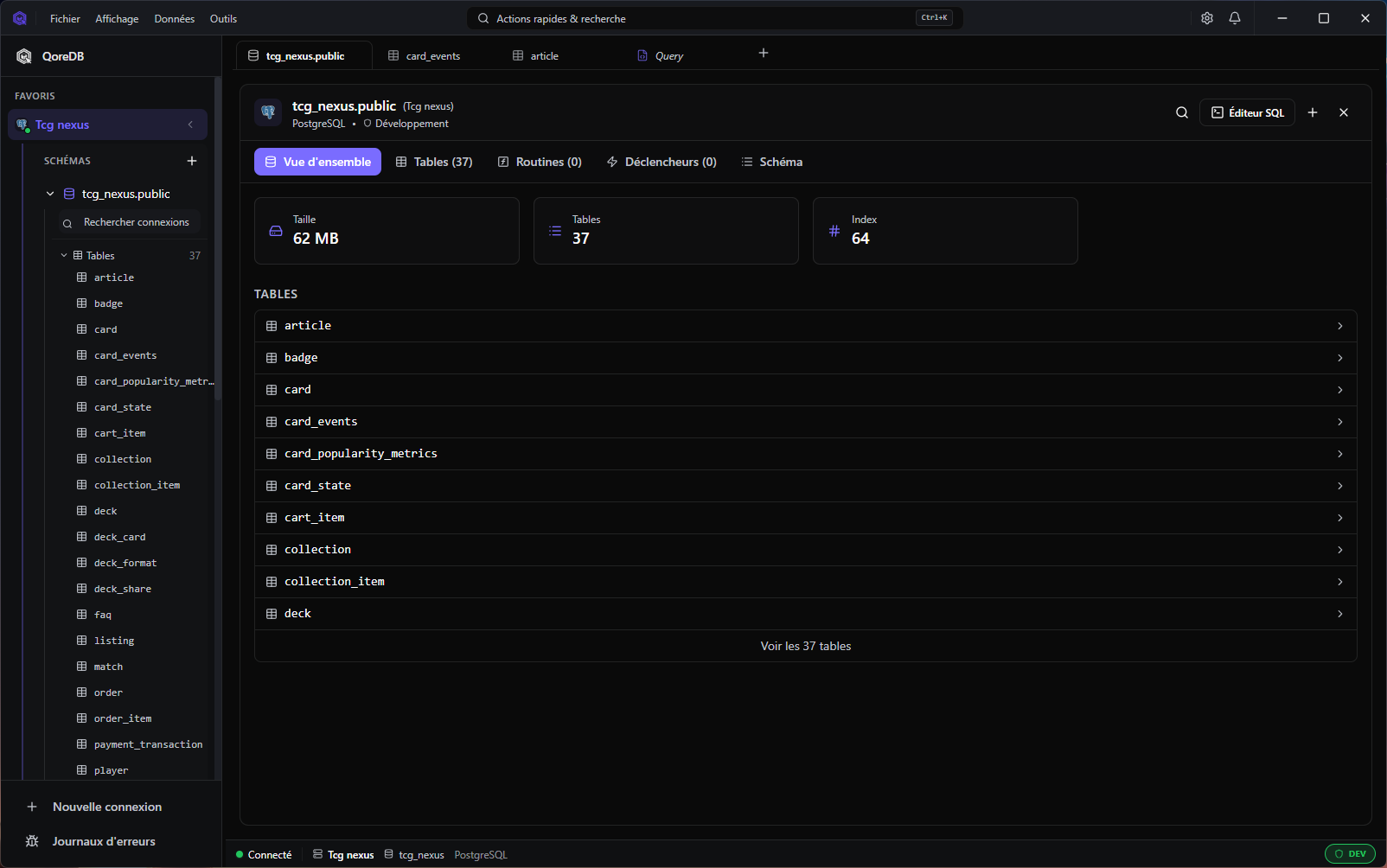1387x868 pixels.
Task: Open the Déclencheurs (0) tab
Action: pos(662,162)
